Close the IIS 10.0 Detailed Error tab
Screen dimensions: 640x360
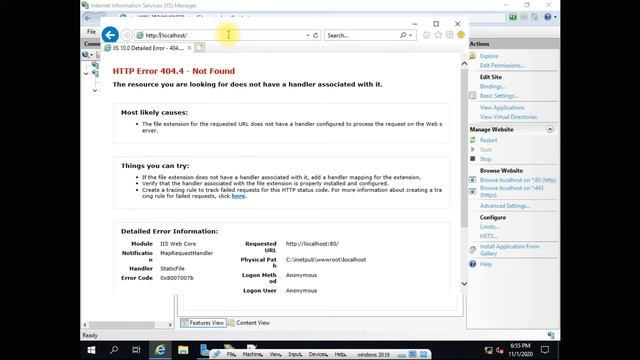coord(189,48)
